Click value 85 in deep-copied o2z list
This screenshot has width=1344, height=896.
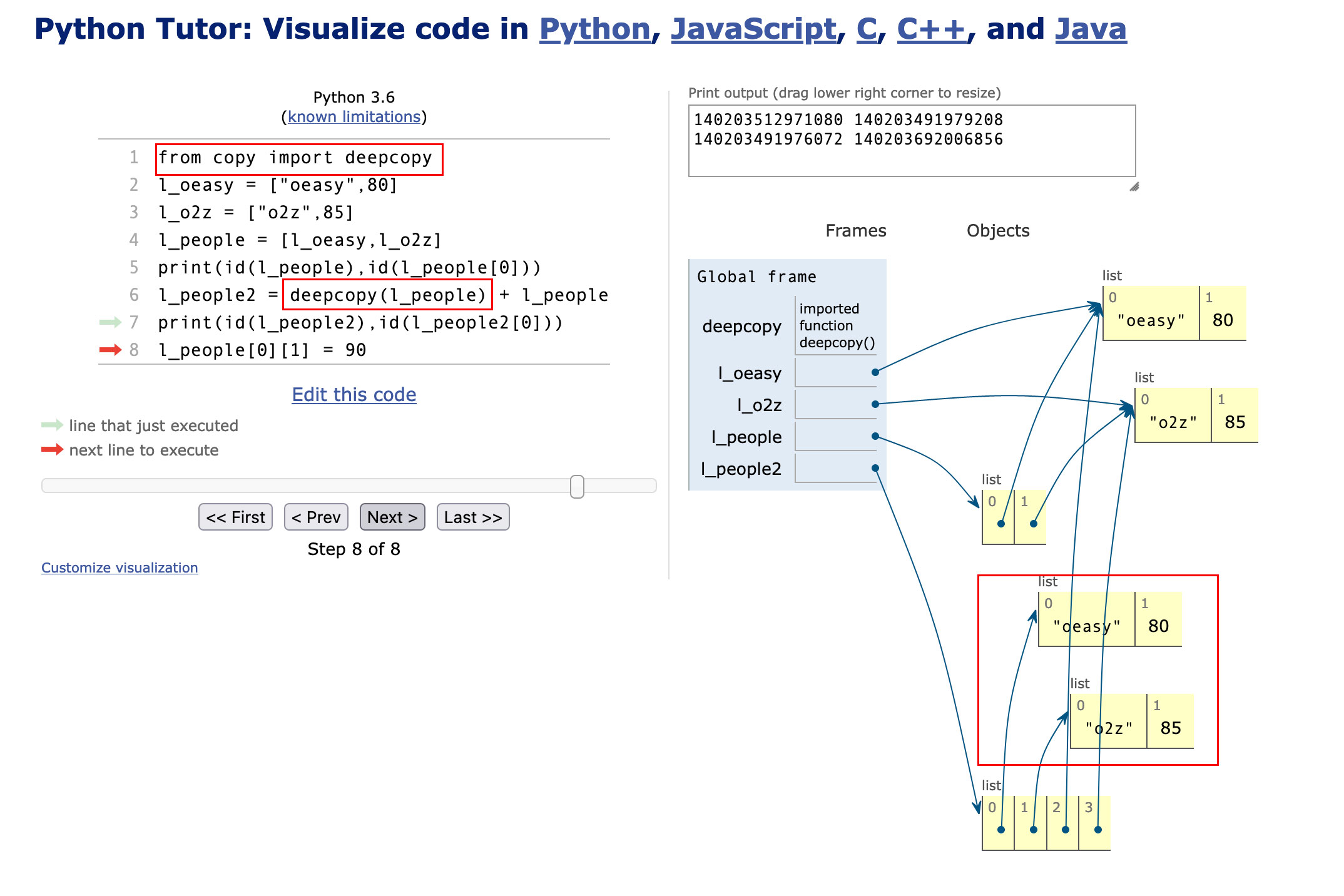coord(1171,728)
